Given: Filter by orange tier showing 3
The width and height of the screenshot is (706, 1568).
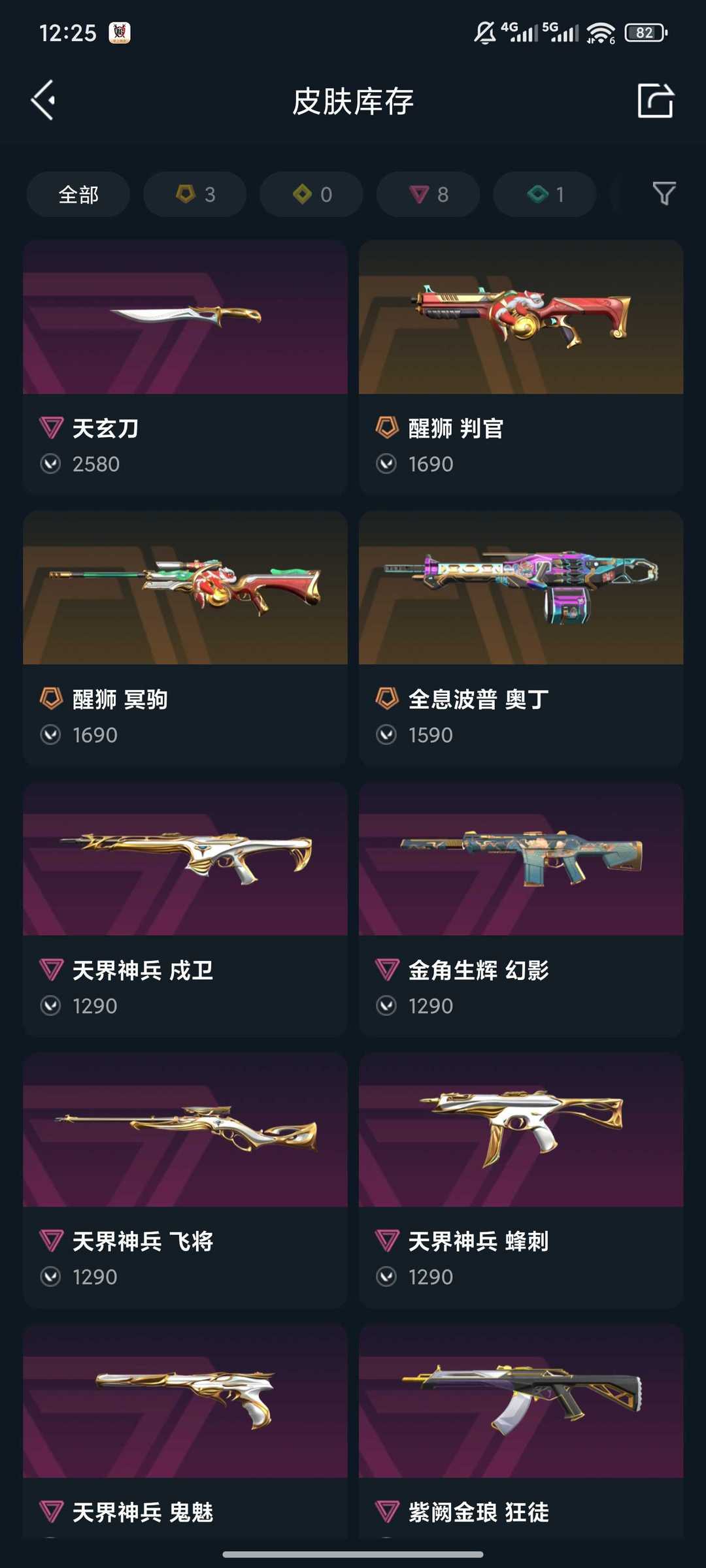Looking at the screenshot, I should [195, 194].
